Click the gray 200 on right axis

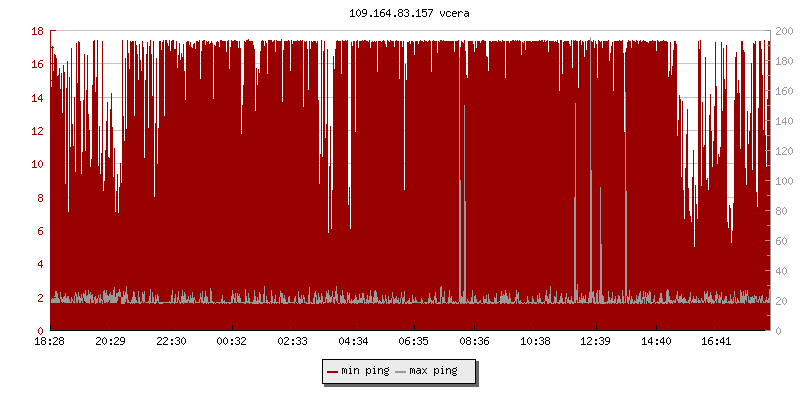[x=784, y=31]
